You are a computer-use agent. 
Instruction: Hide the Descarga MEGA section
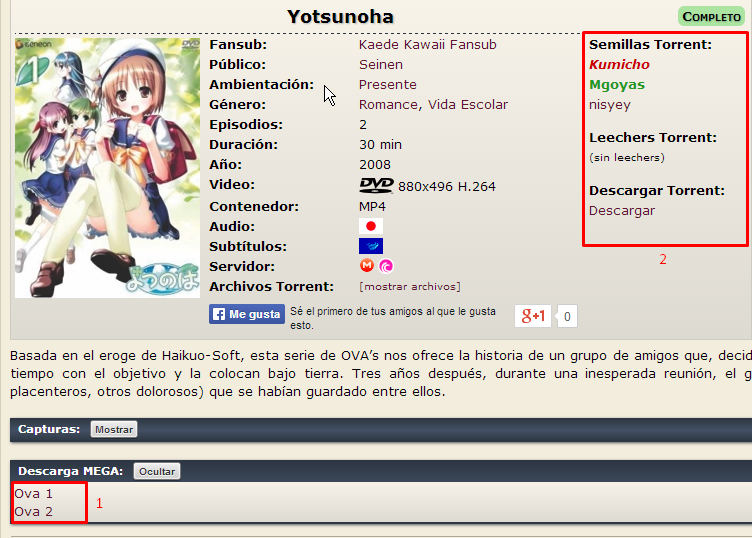(157, 471)
